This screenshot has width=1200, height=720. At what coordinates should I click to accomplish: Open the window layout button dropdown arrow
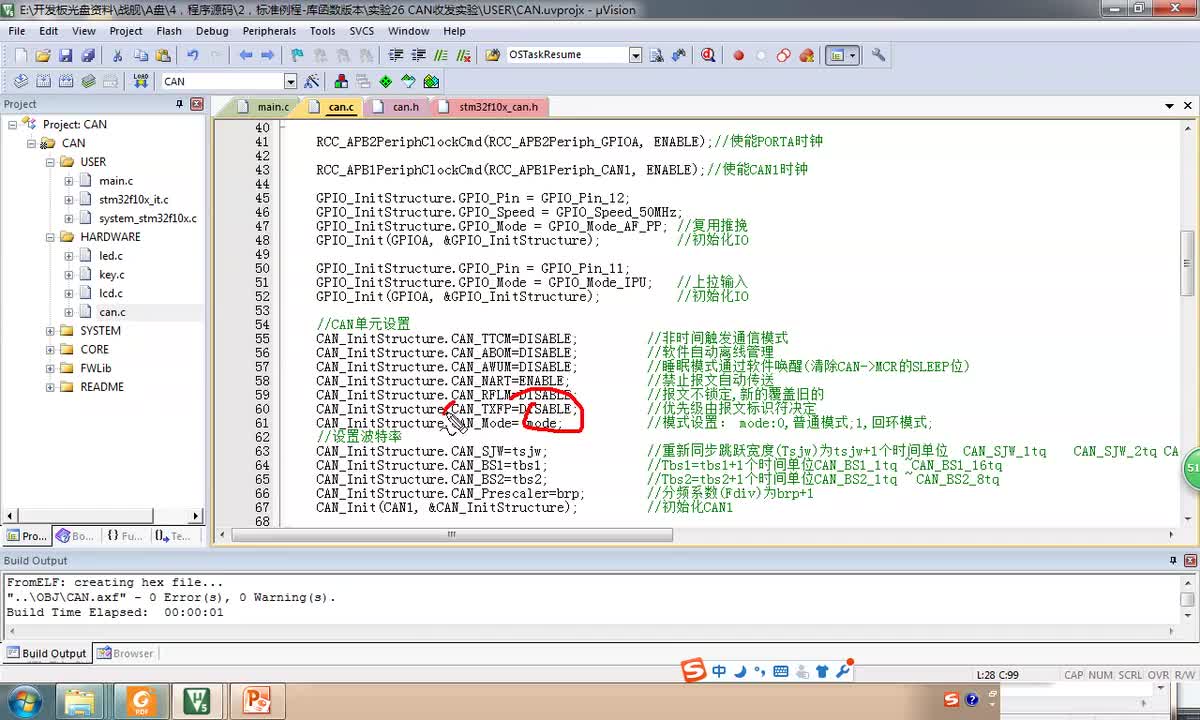tap(853, 55)
